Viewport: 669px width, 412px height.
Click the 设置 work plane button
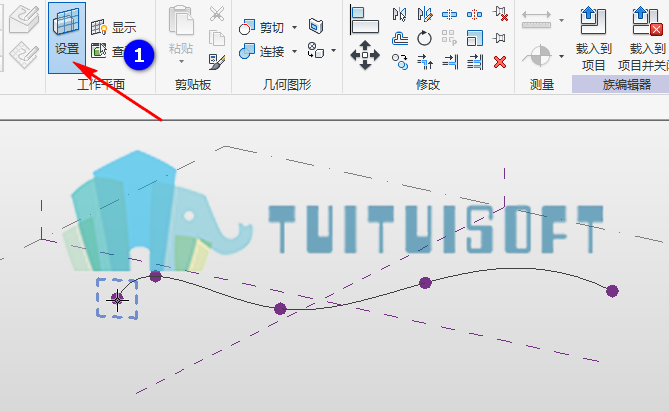click(67, 38)
